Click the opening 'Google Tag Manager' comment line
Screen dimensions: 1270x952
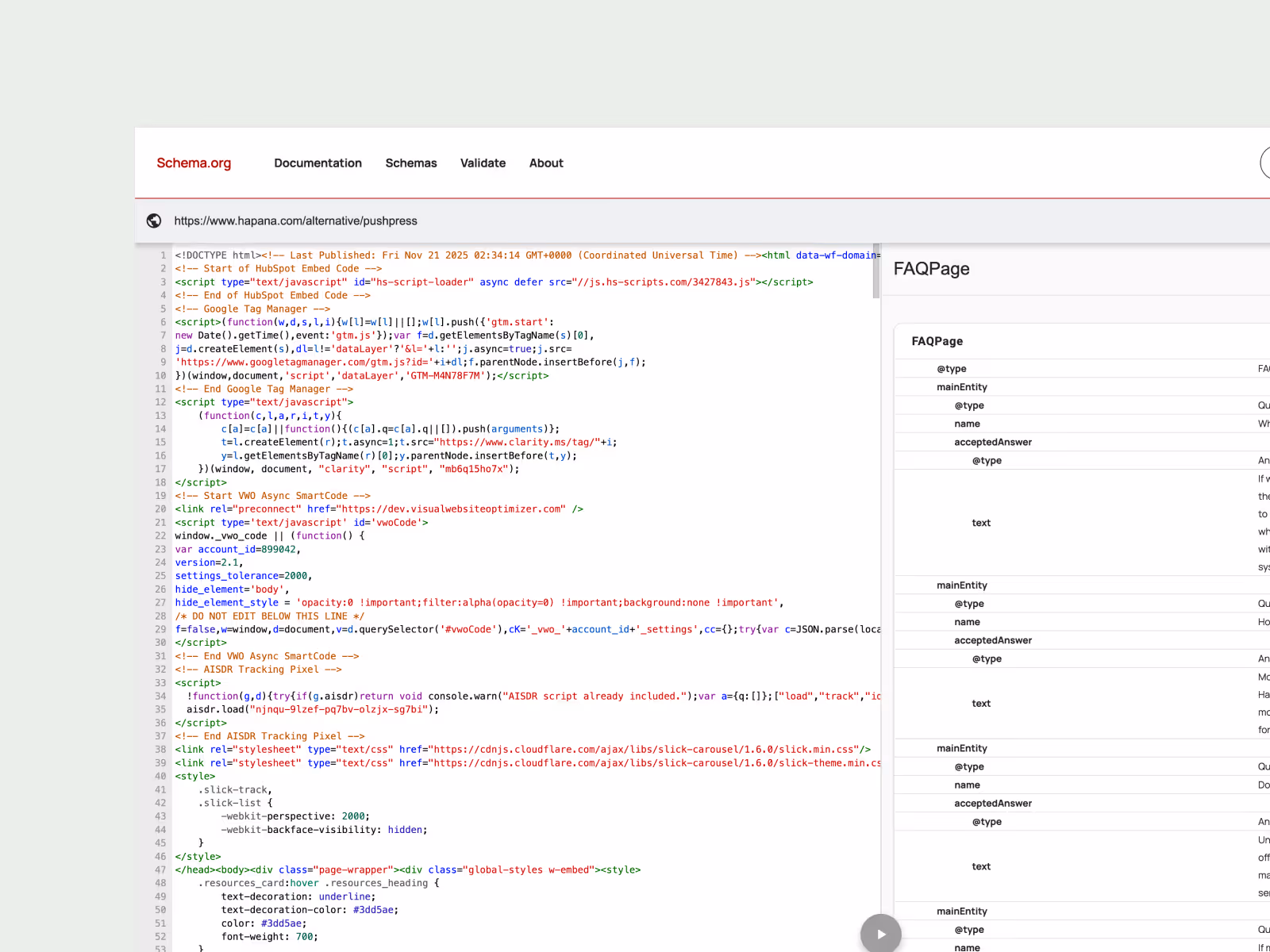pyautogui.click(x=252, y=309)
